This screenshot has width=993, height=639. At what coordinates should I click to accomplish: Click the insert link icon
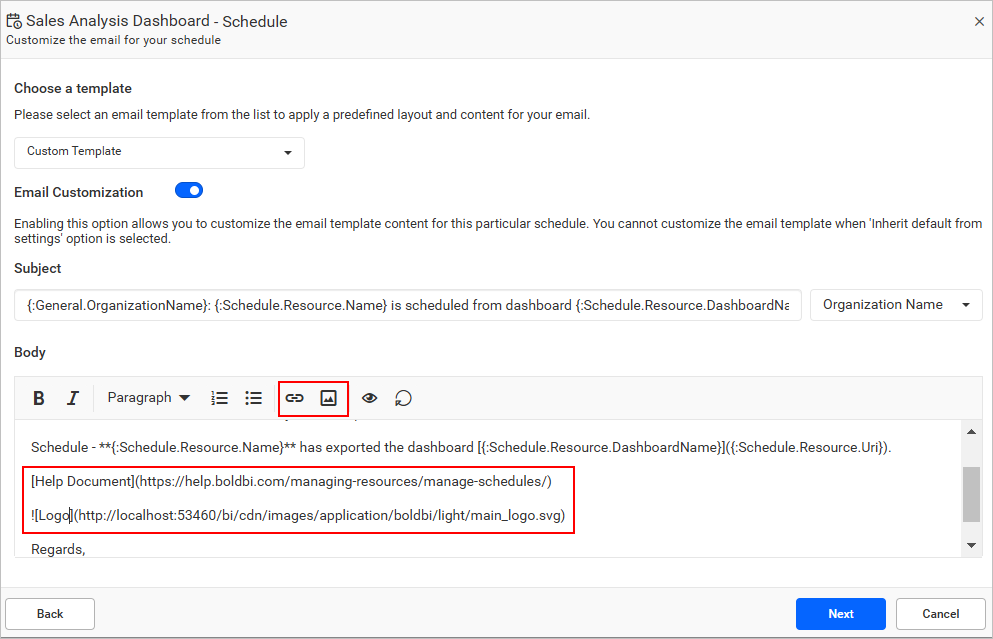(x=294, y=398)
